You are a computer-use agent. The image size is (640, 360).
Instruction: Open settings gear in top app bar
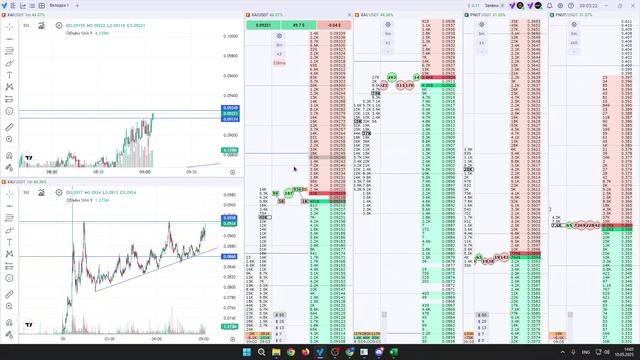pos(560,6)
